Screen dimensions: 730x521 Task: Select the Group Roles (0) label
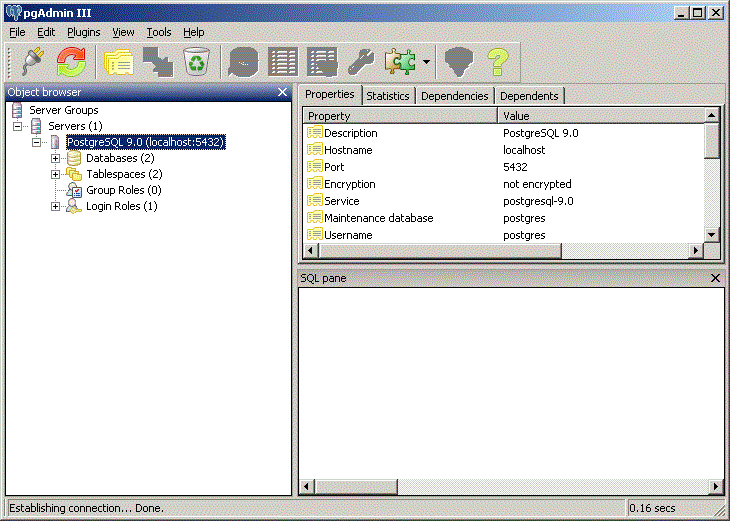click(x=124, y=190)
